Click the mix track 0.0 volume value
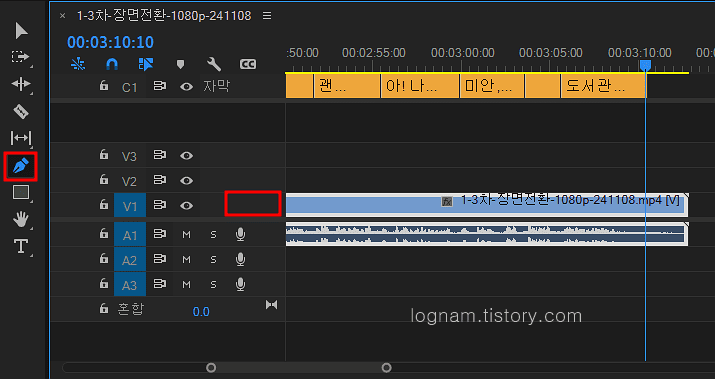This screenshot has width=715, height=379. 201,312
